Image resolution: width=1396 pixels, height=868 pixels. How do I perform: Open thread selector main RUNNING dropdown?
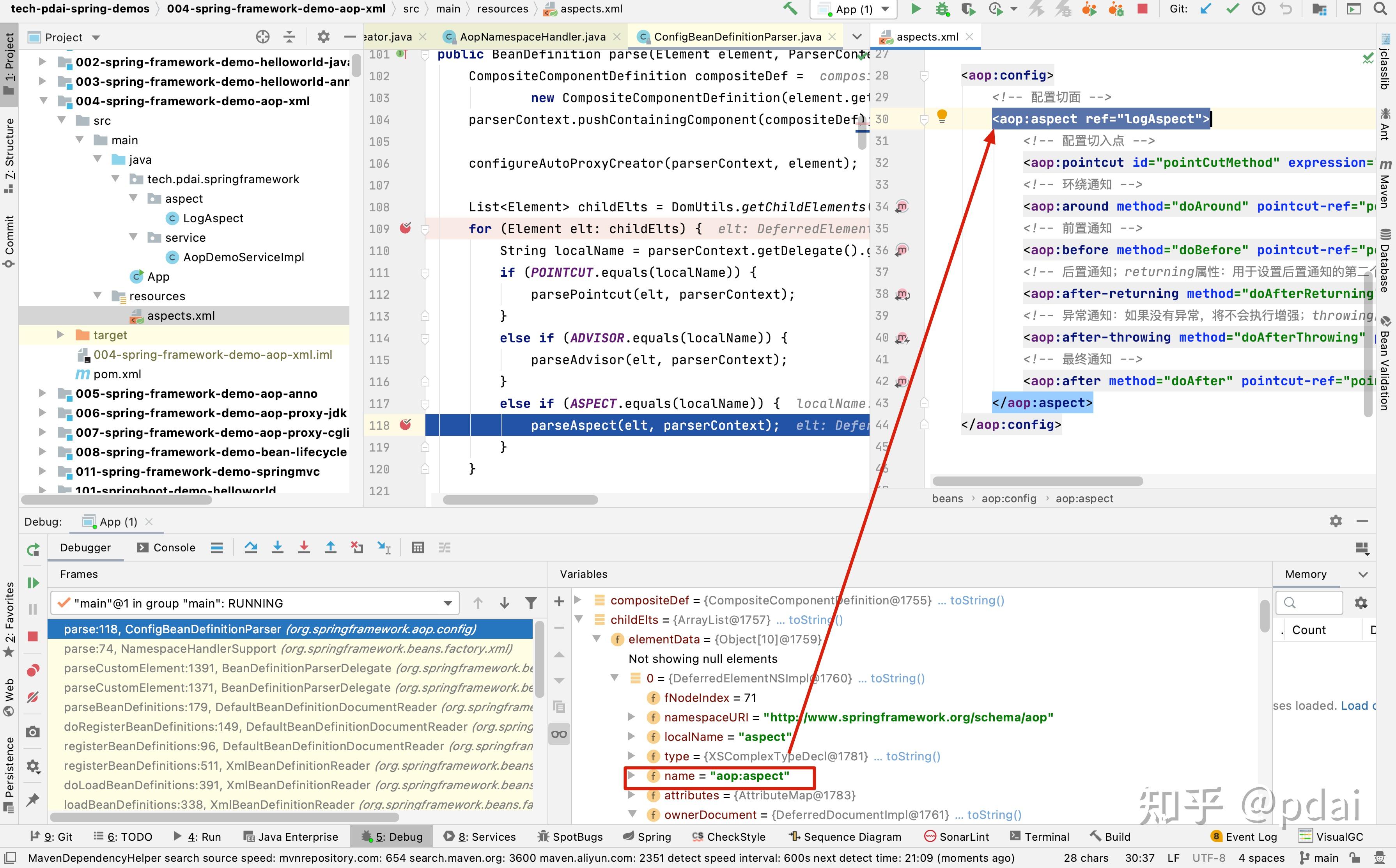pyautogui.click(x=447, y=603)
